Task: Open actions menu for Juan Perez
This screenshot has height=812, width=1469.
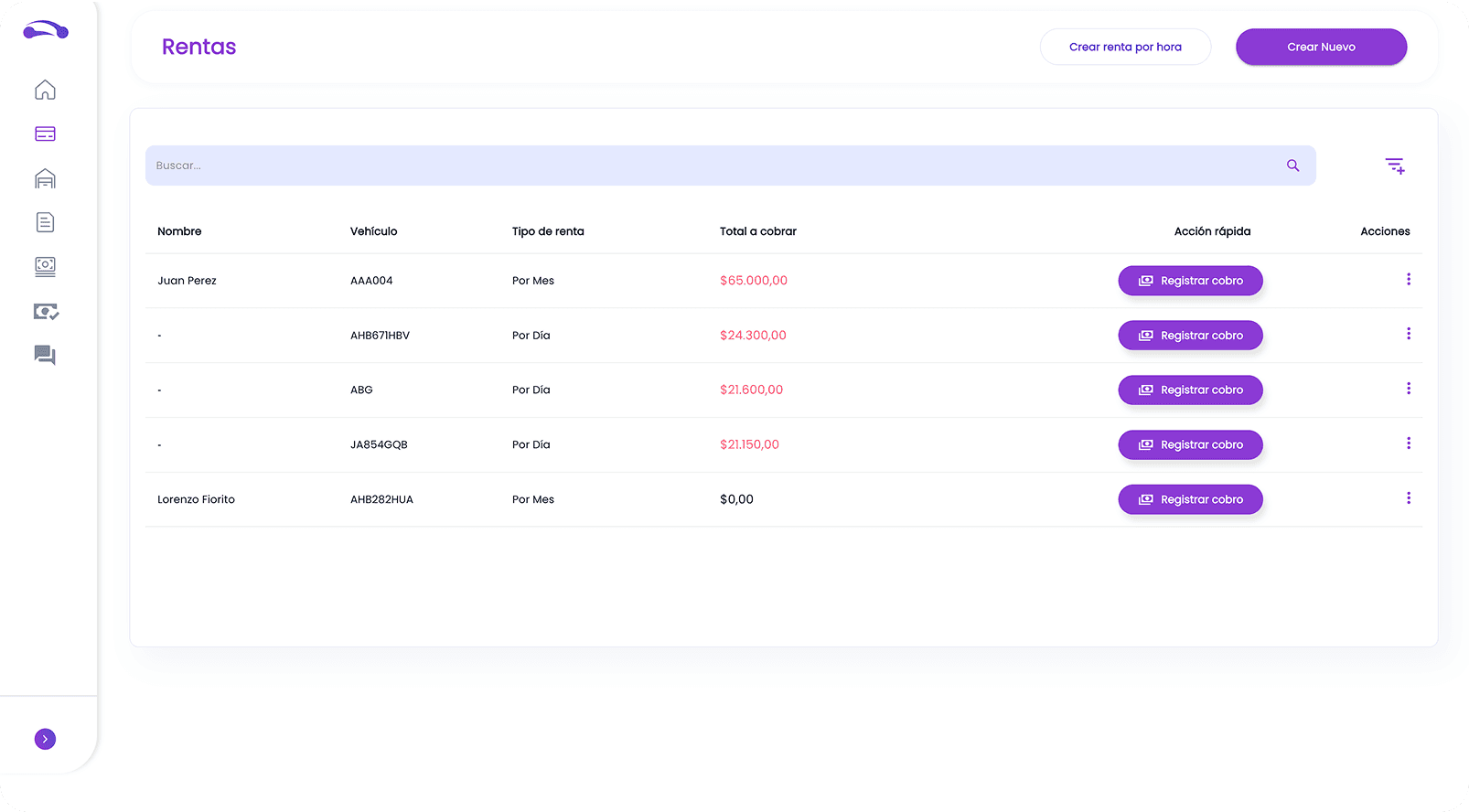Action: [1408, 279]
